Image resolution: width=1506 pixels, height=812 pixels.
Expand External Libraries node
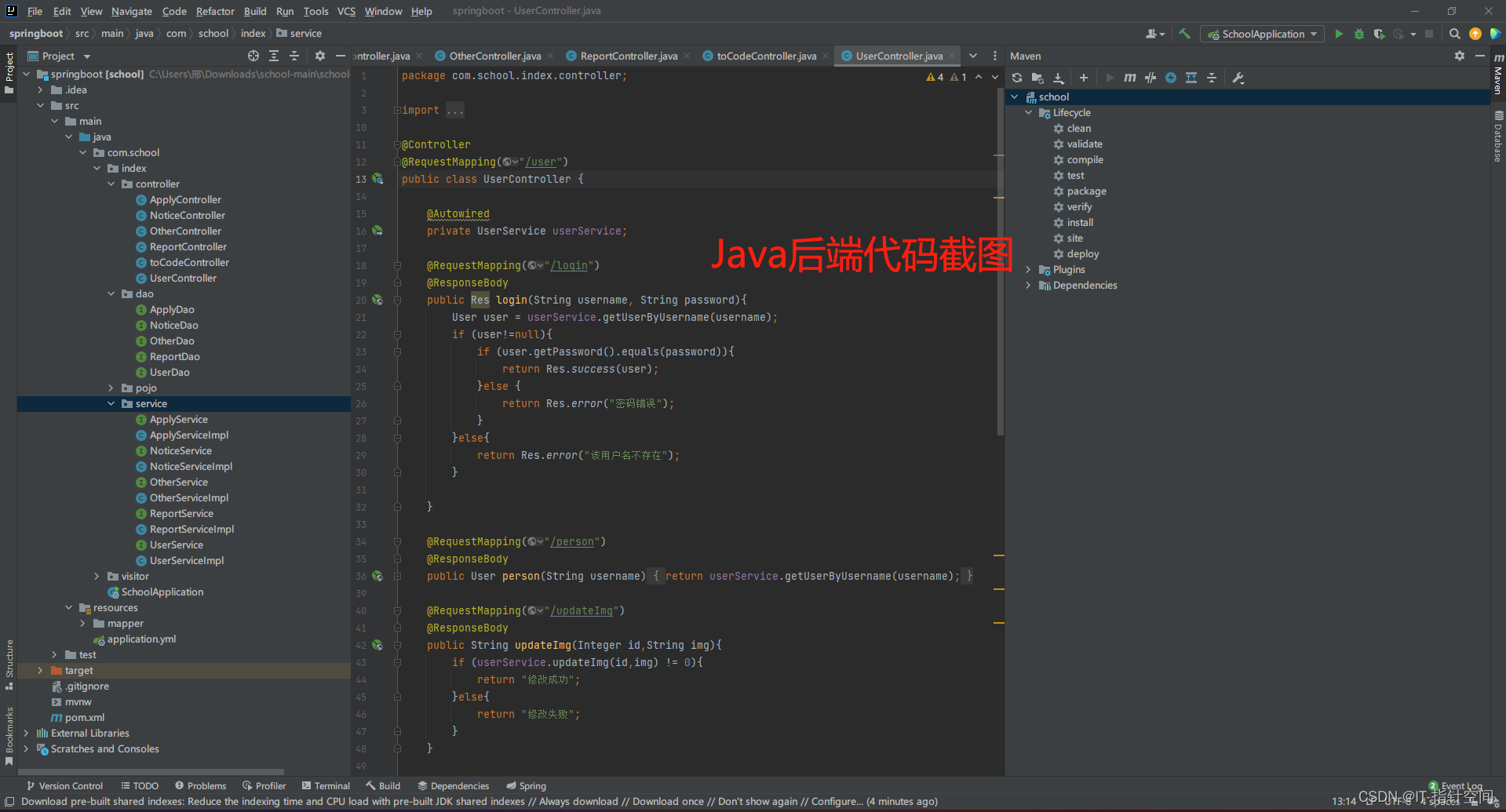point(27,733)
